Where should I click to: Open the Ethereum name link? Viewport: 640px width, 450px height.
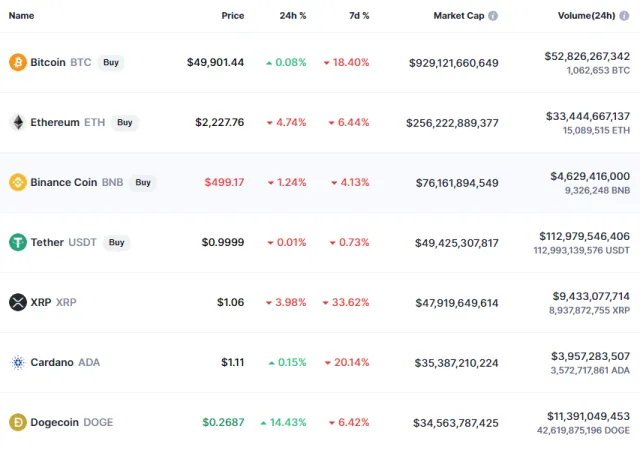click(x=55, y=123)
